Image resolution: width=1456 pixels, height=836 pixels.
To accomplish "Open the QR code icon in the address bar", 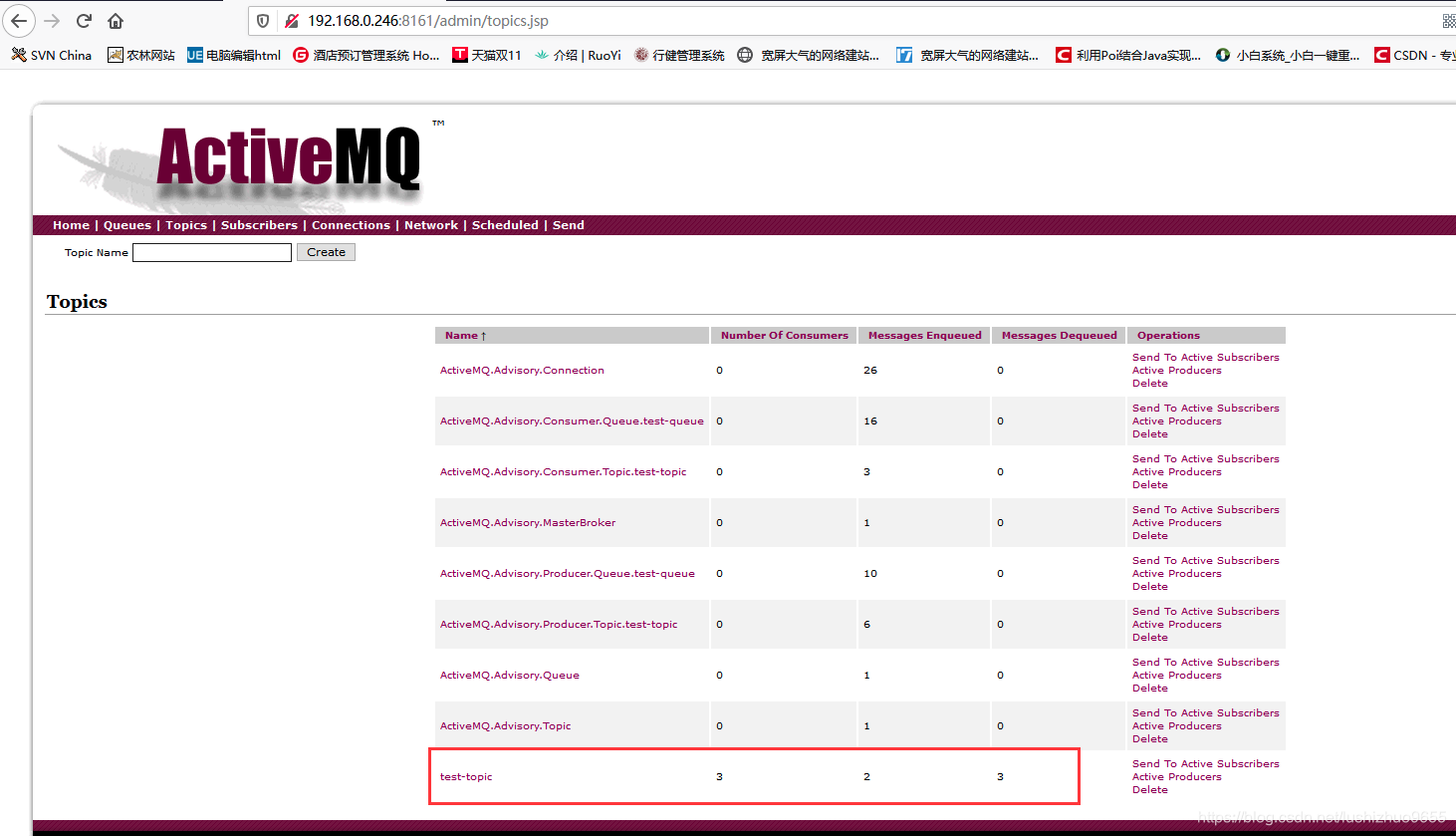I will pos(1448,21).
